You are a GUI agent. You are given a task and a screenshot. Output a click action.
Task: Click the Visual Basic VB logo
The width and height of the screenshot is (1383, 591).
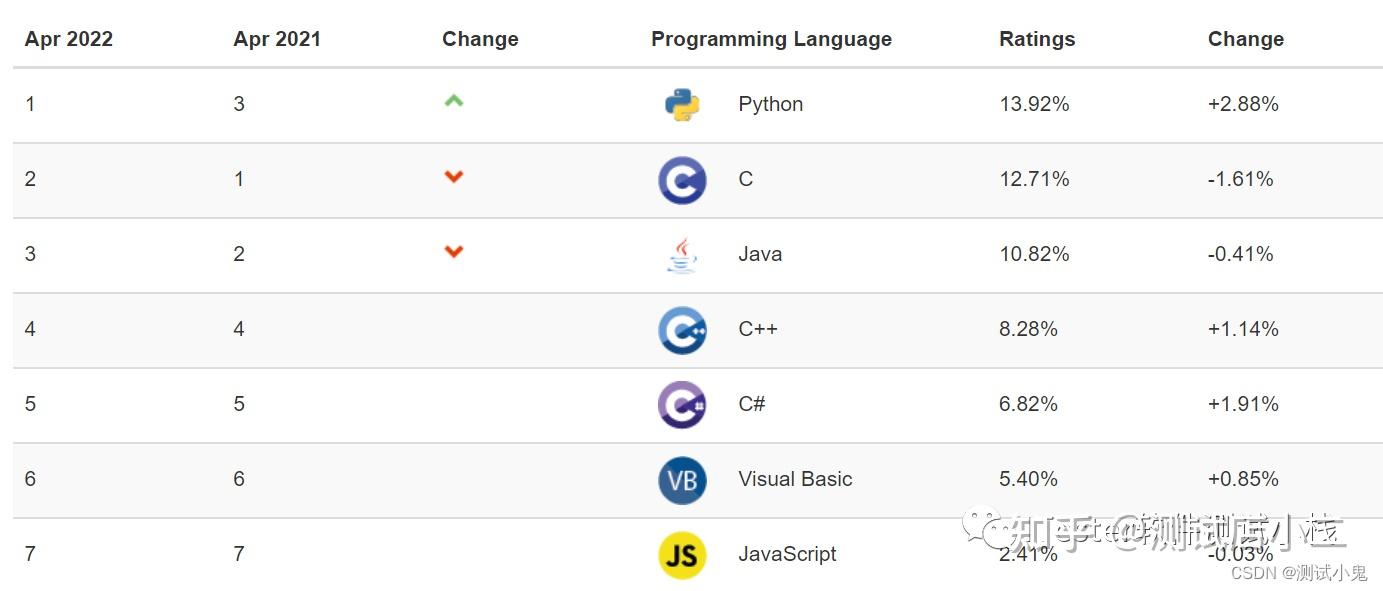[x=682, y=480]
